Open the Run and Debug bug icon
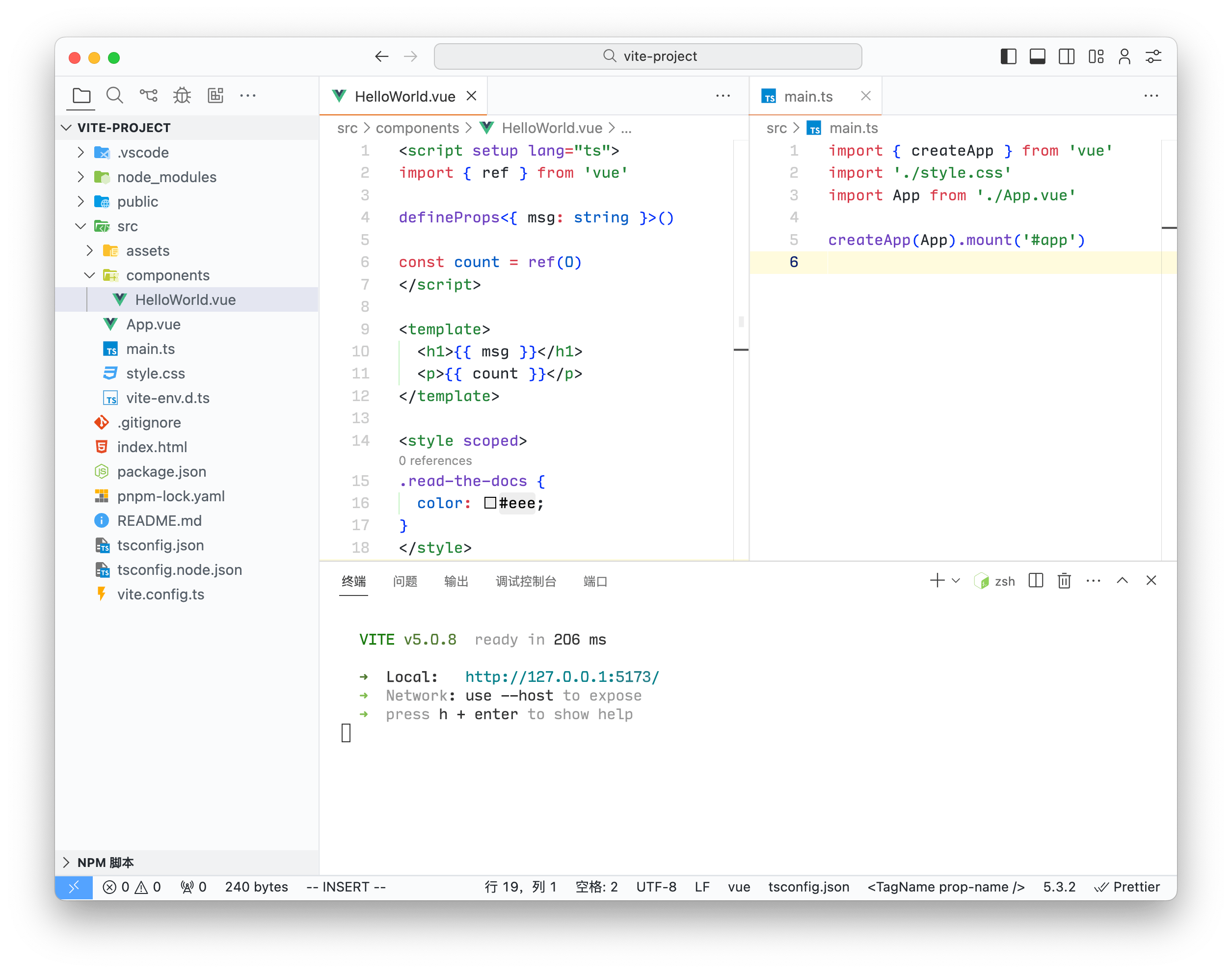 coord(182,95)
